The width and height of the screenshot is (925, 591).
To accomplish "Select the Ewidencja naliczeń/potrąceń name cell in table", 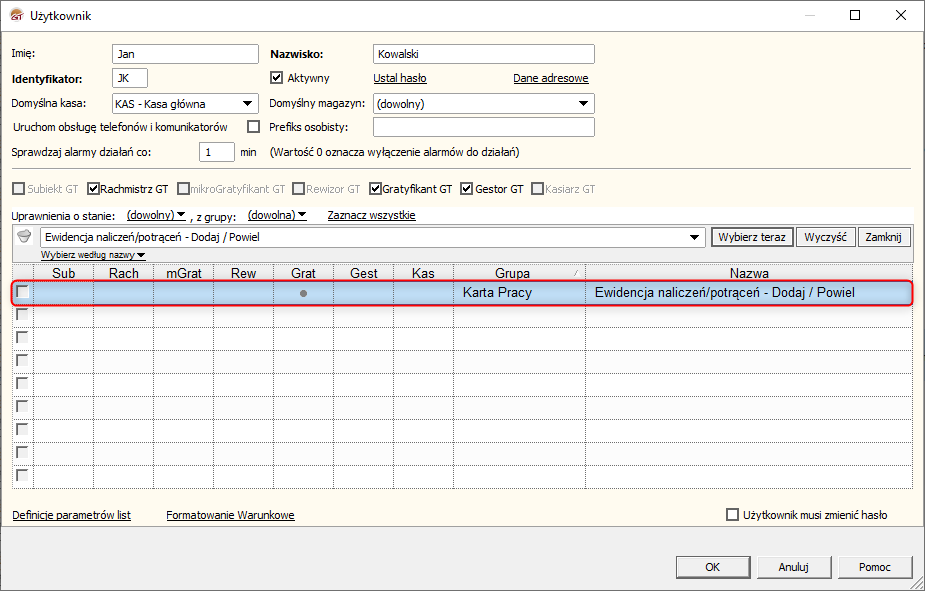I will [749, 293].
